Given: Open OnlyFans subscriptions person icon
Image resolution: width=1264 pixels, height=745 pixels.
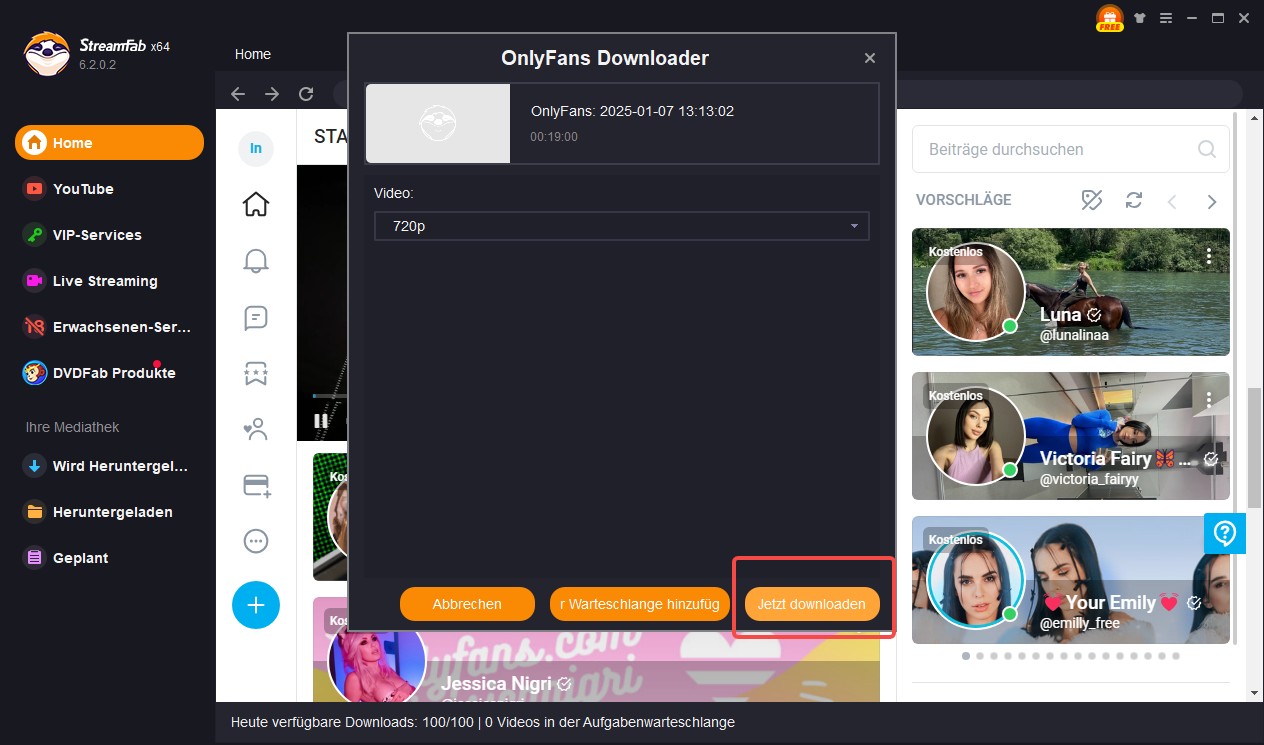Looking at the screenshot, I should (256, 430).
